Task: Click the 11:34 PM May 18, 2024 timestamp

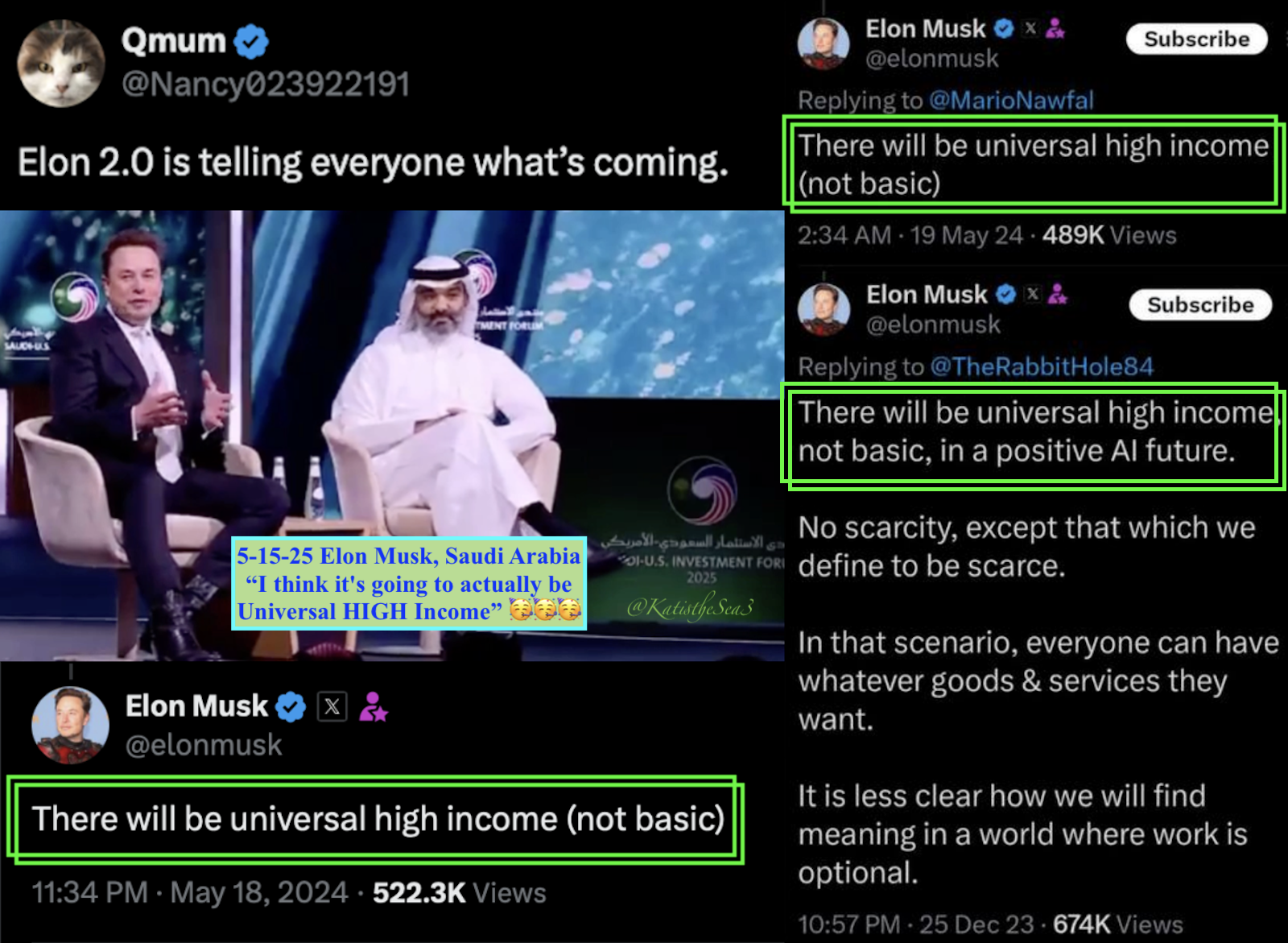Action: pyautogui.click(x=190, y=893)
